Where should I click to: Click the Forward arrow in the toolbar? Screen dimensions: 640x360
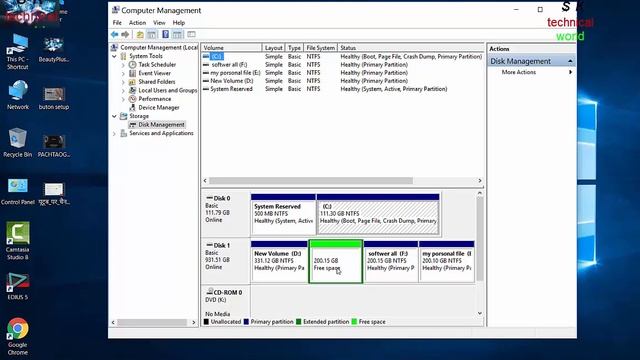[x=125, y=34]
